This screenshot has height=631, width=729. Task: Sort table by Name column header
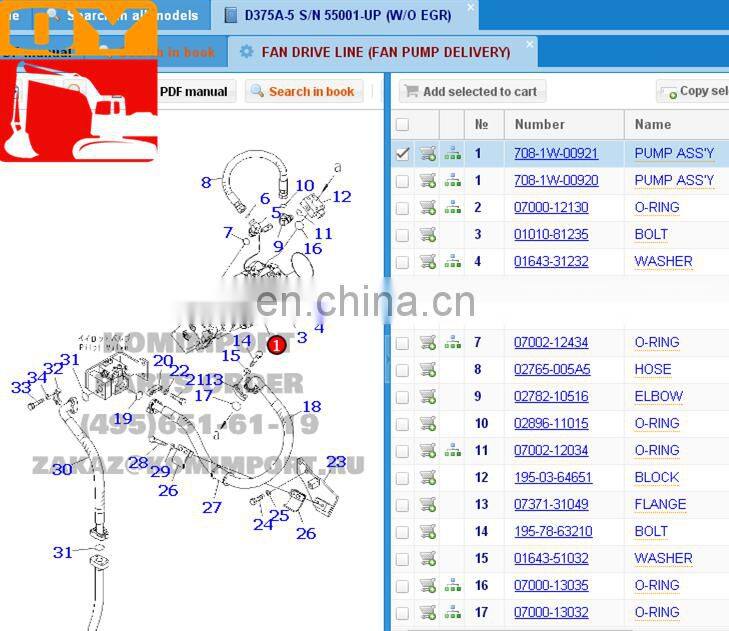(x=677, y=125)
